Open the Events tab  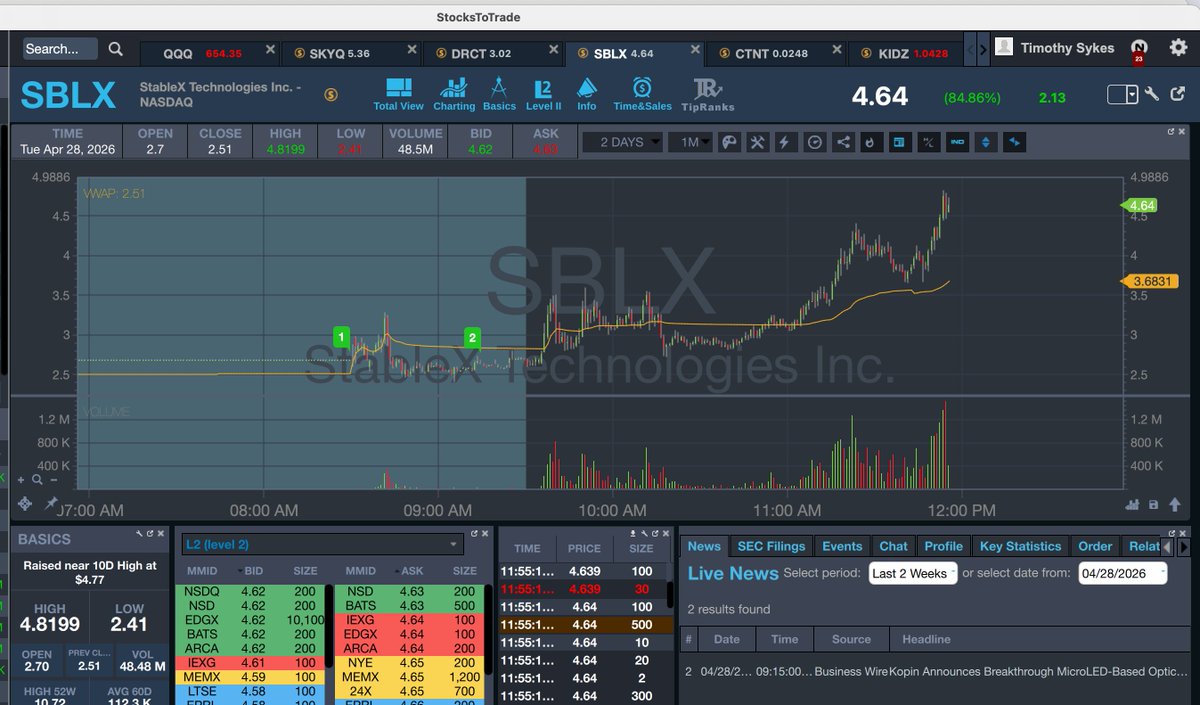click(x=842, y=546)
